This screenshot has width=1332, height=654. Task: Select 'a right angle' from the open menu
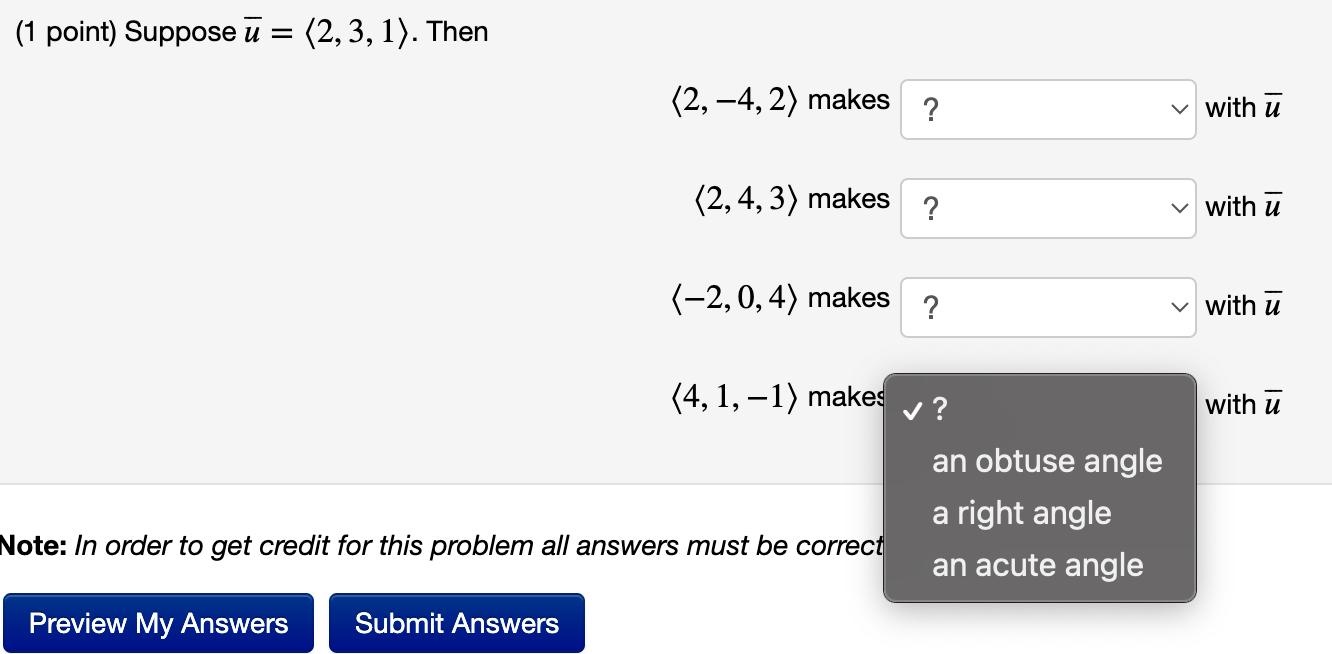[x=1021, y=513]
